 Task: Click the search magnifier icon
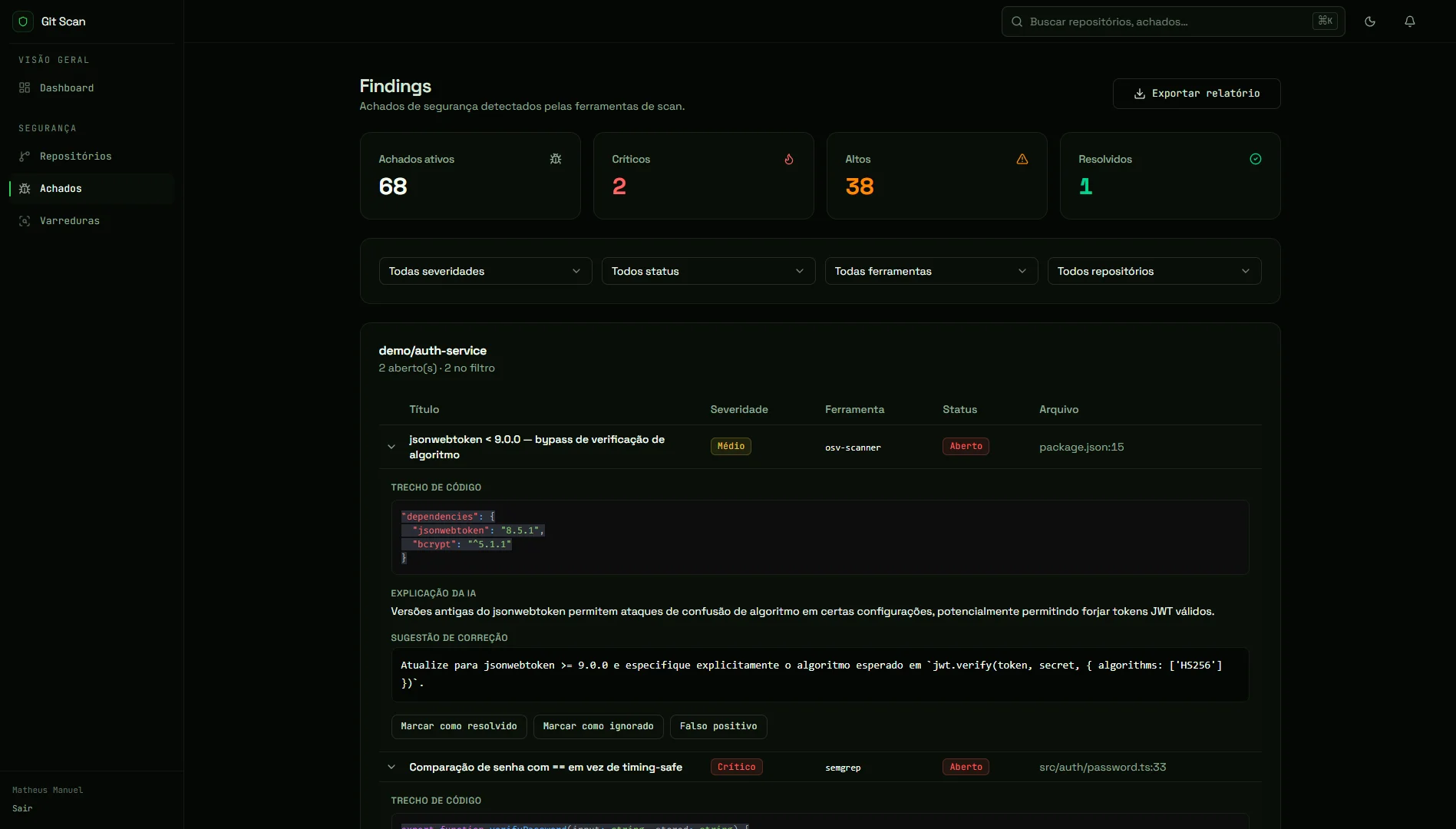pyautogui.click(x=1017, y=21)
